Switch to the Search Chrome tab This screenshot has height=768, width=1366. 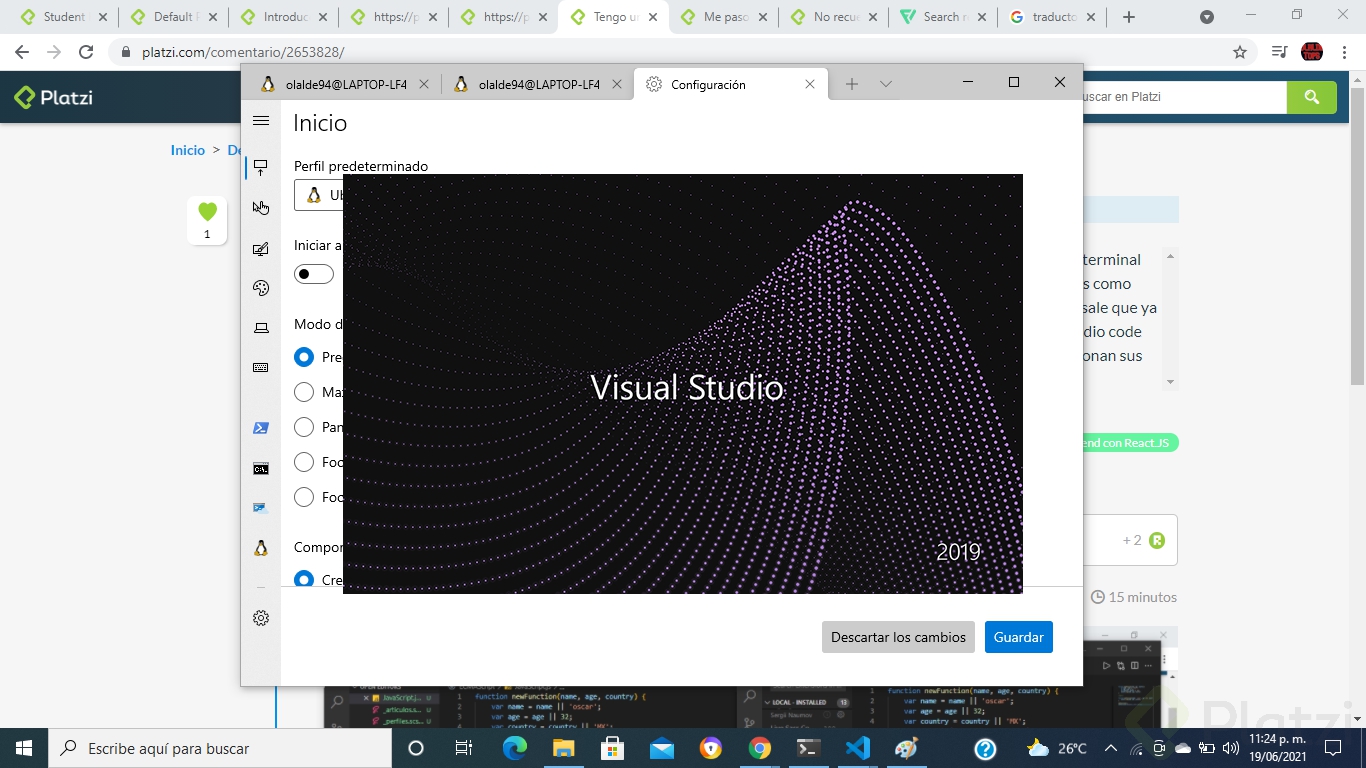click(943, 17)
